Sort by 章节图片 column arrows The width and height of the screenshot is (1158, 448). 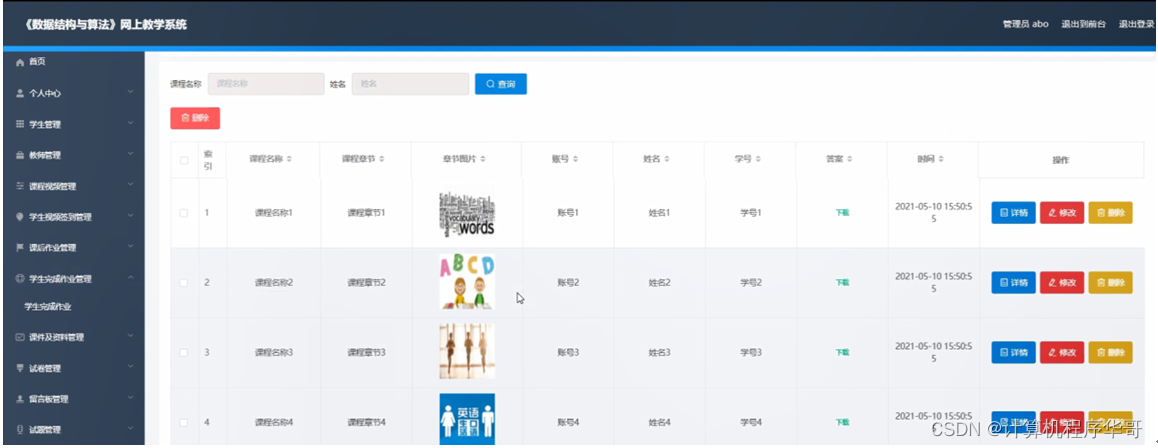click(482, 159)
